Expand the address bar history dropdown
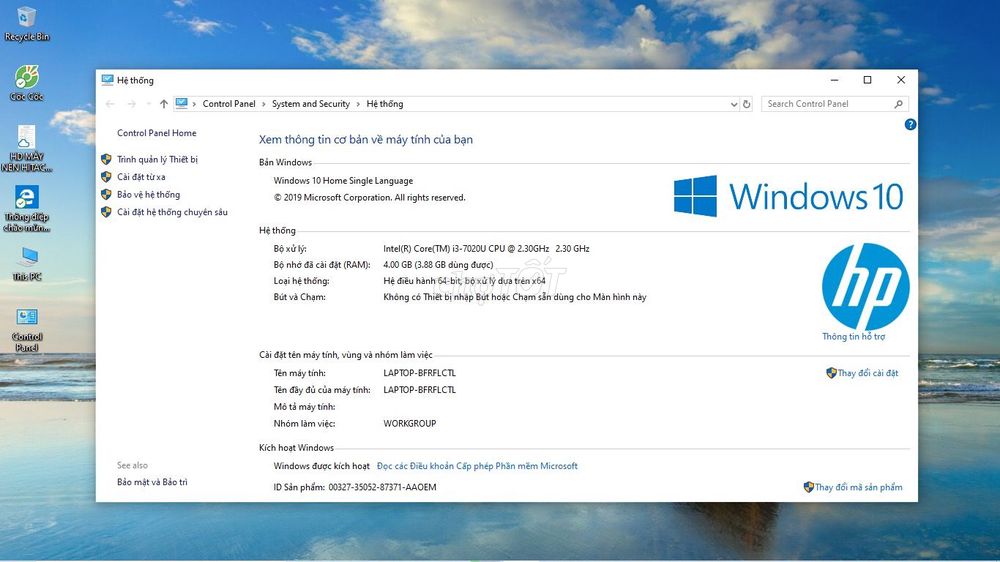This screenshot has height=562, width=1000. click(734, 104)
